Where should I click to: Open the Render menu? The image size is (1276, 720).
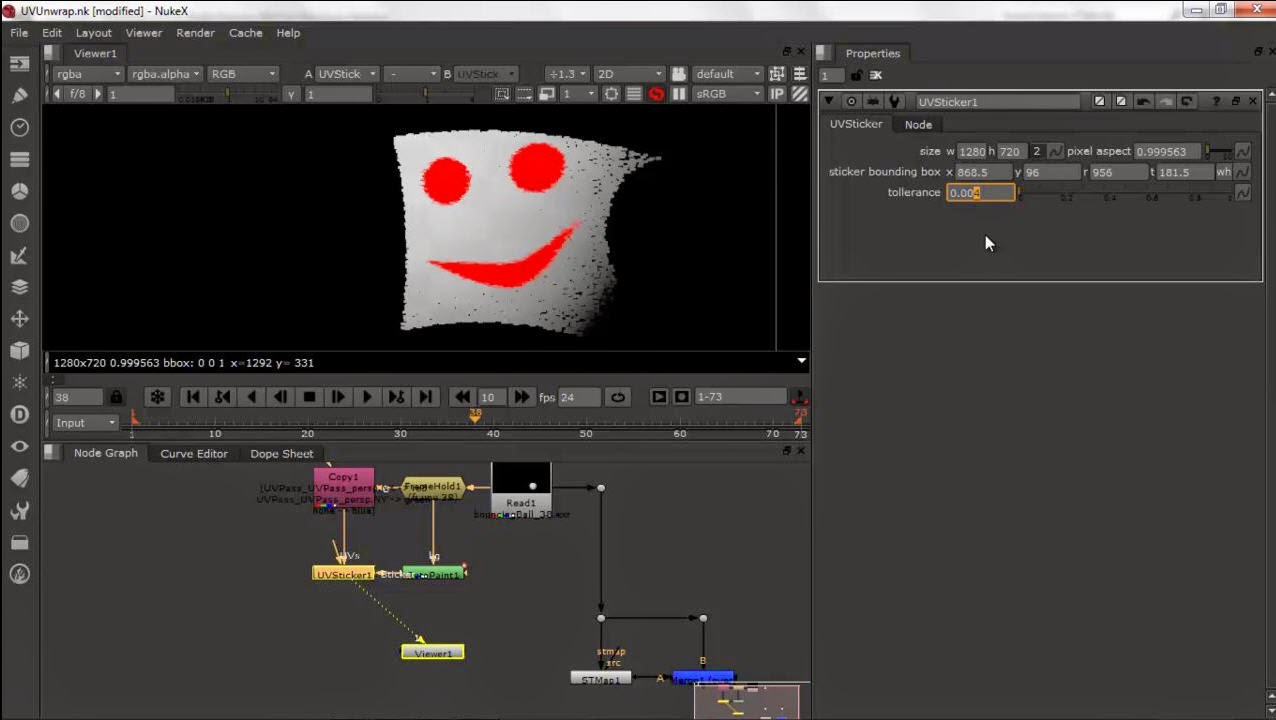[195, 33]
